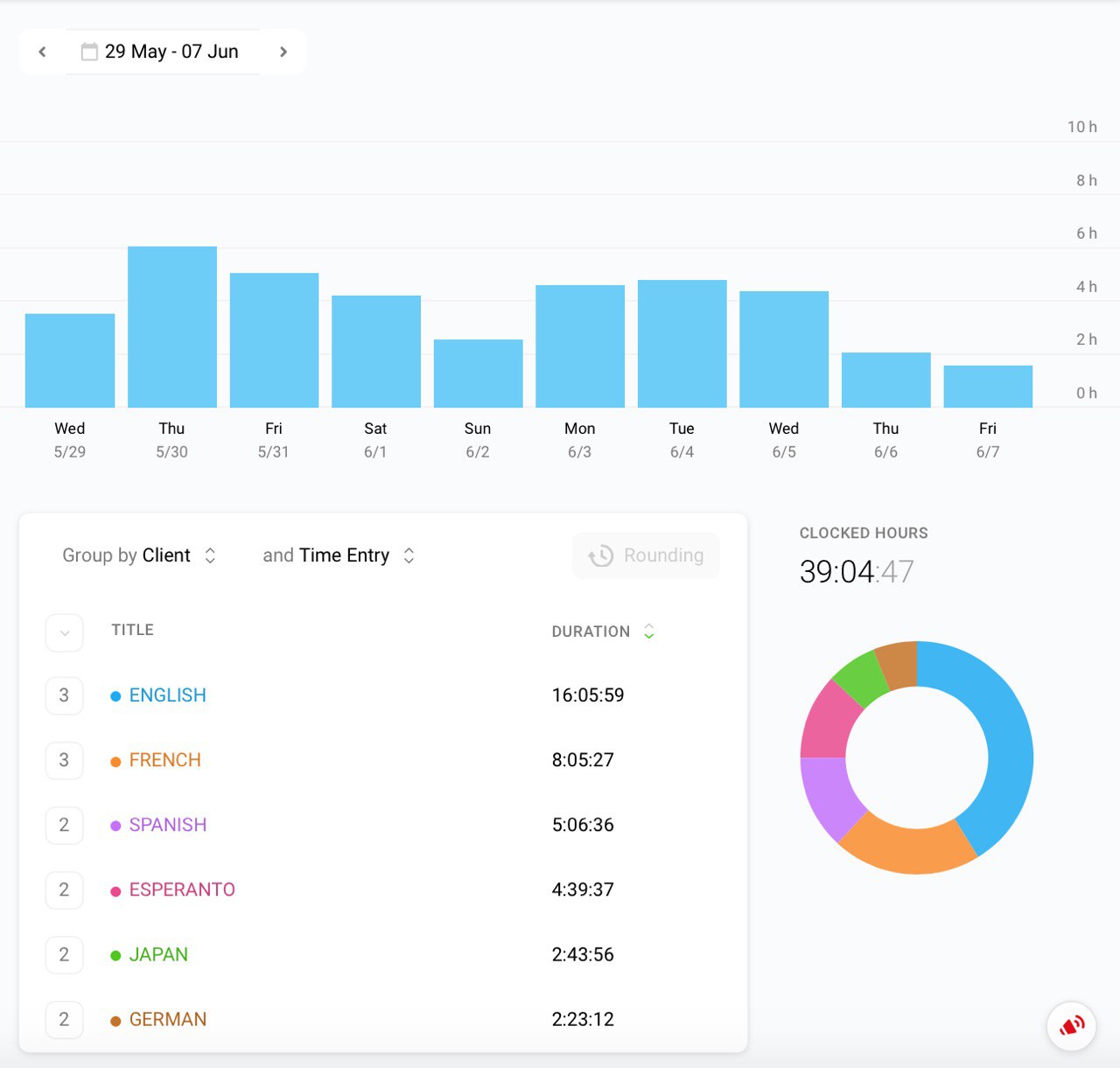Click the sort arrows beside Client
Viewport: 1120px width, 1068px height.
tap(210, 555)
